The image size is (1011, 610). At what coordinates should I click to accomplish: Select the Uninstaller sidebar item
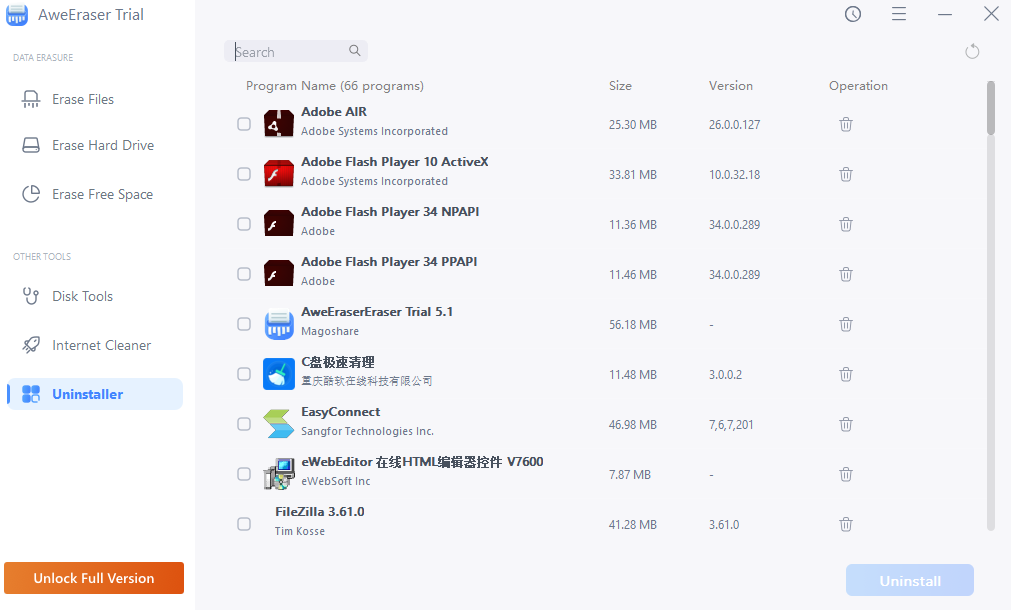pos(95,394)
